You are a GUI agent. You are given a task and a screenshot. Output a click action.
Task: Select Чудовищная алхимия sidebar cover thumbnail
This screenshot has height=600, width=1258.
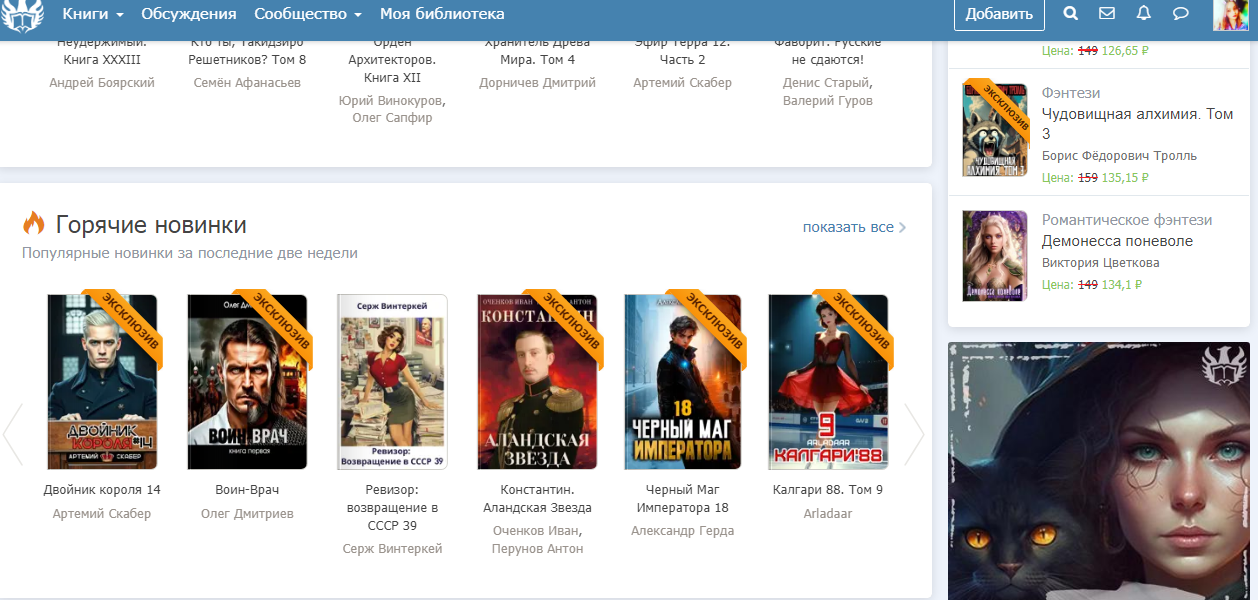(x=994, y=130)
